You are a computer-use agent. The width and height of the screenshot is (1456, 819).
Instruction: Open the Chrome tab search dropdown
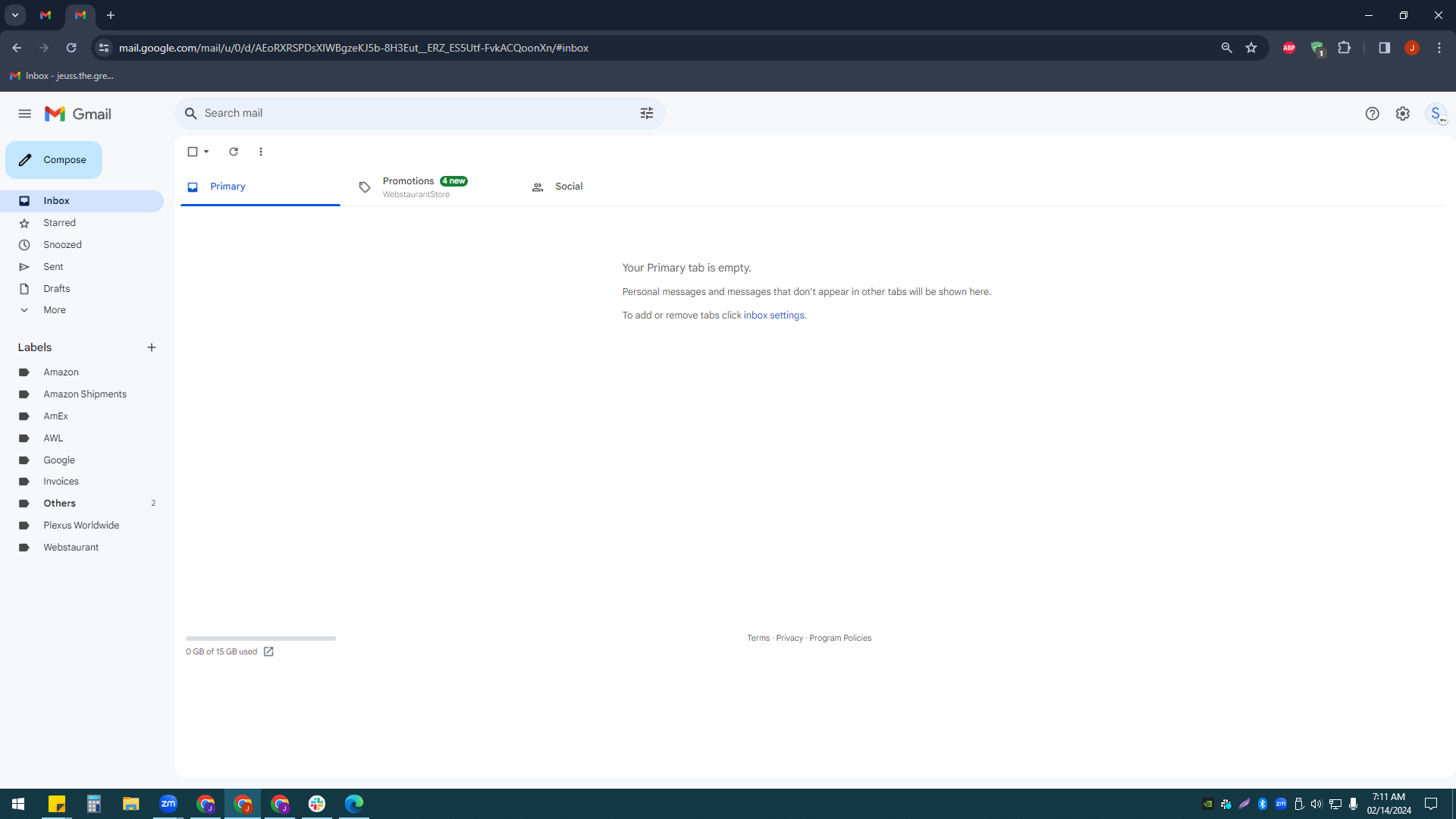pyautogui.click(x=15, y=15)
